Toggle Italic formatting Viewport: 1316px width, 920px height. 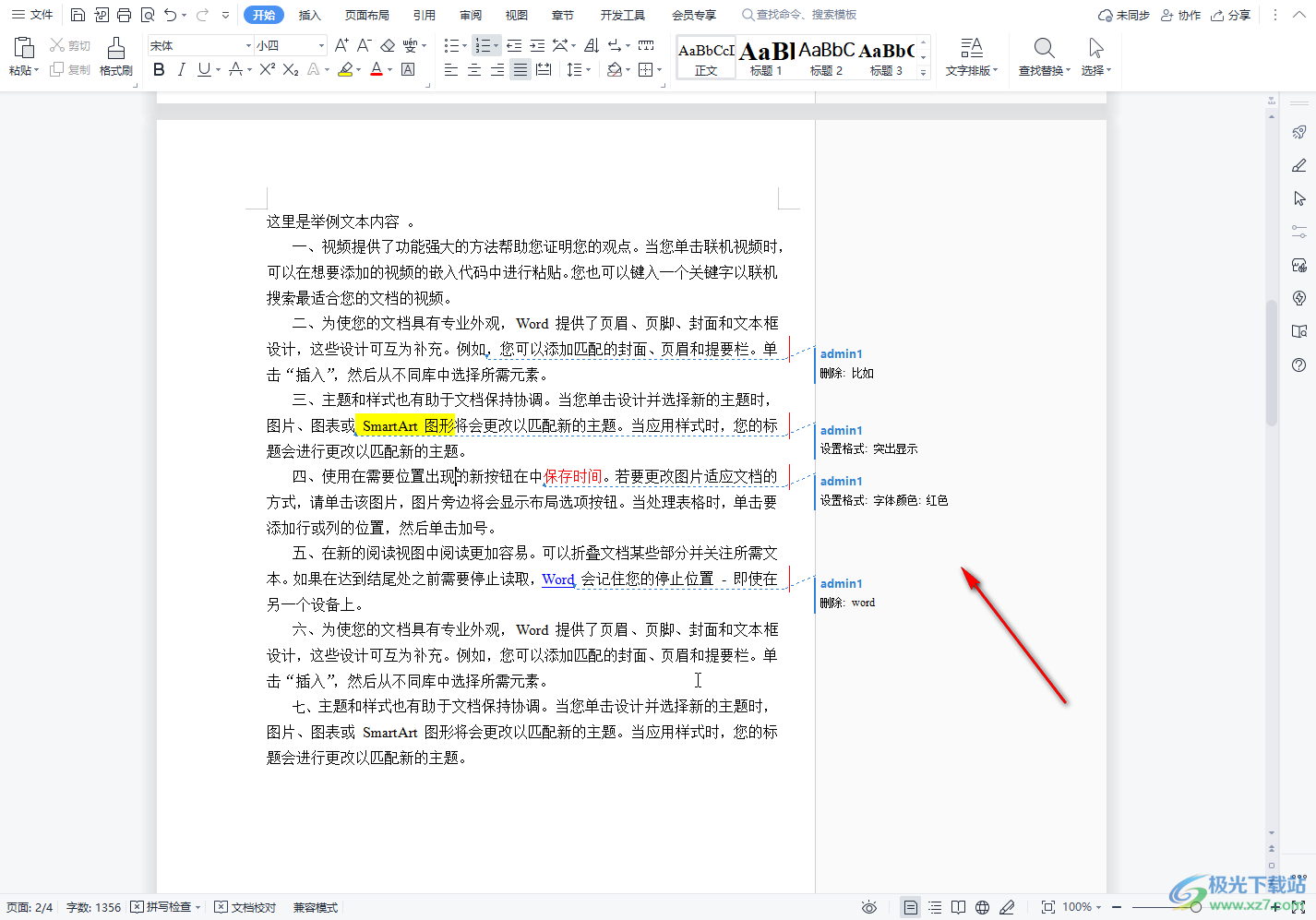click(181, 69)
